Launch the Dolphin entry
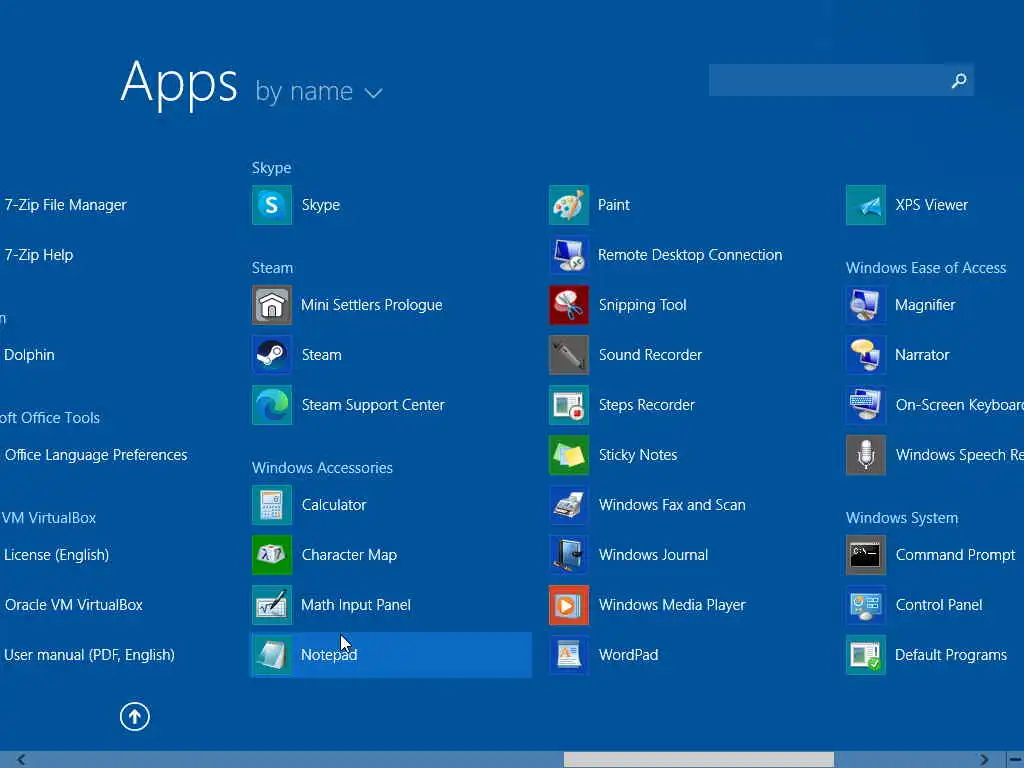 point(29,355)
